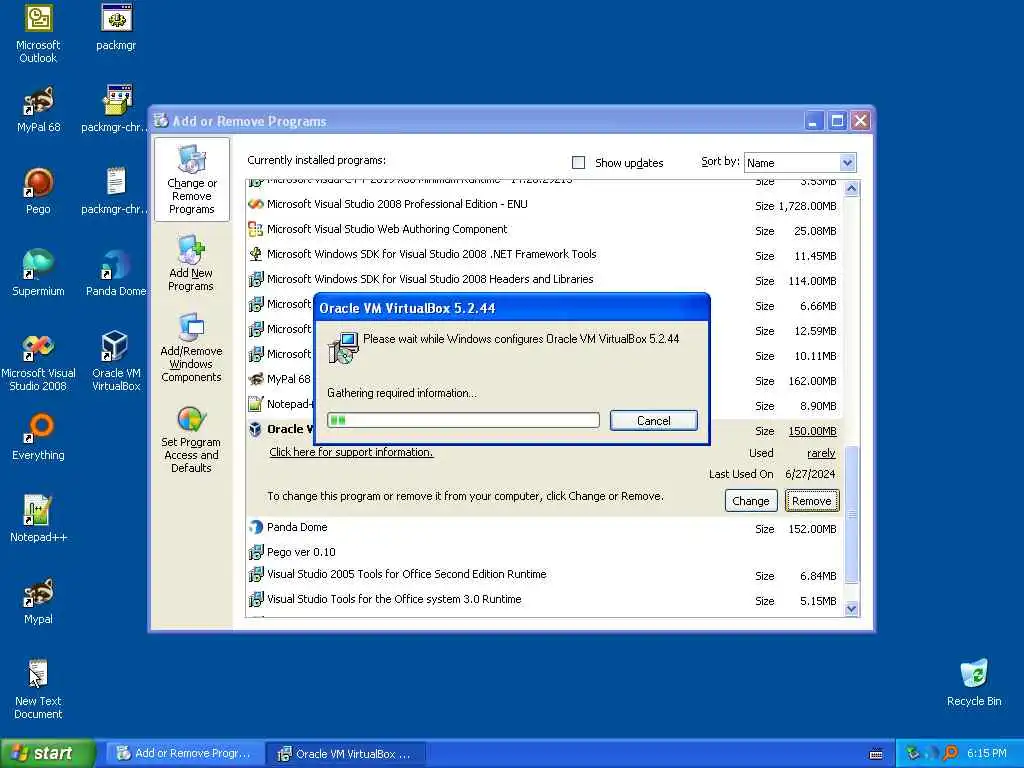Click the Change button for Oracle VirtualBox

pos(750,501)
